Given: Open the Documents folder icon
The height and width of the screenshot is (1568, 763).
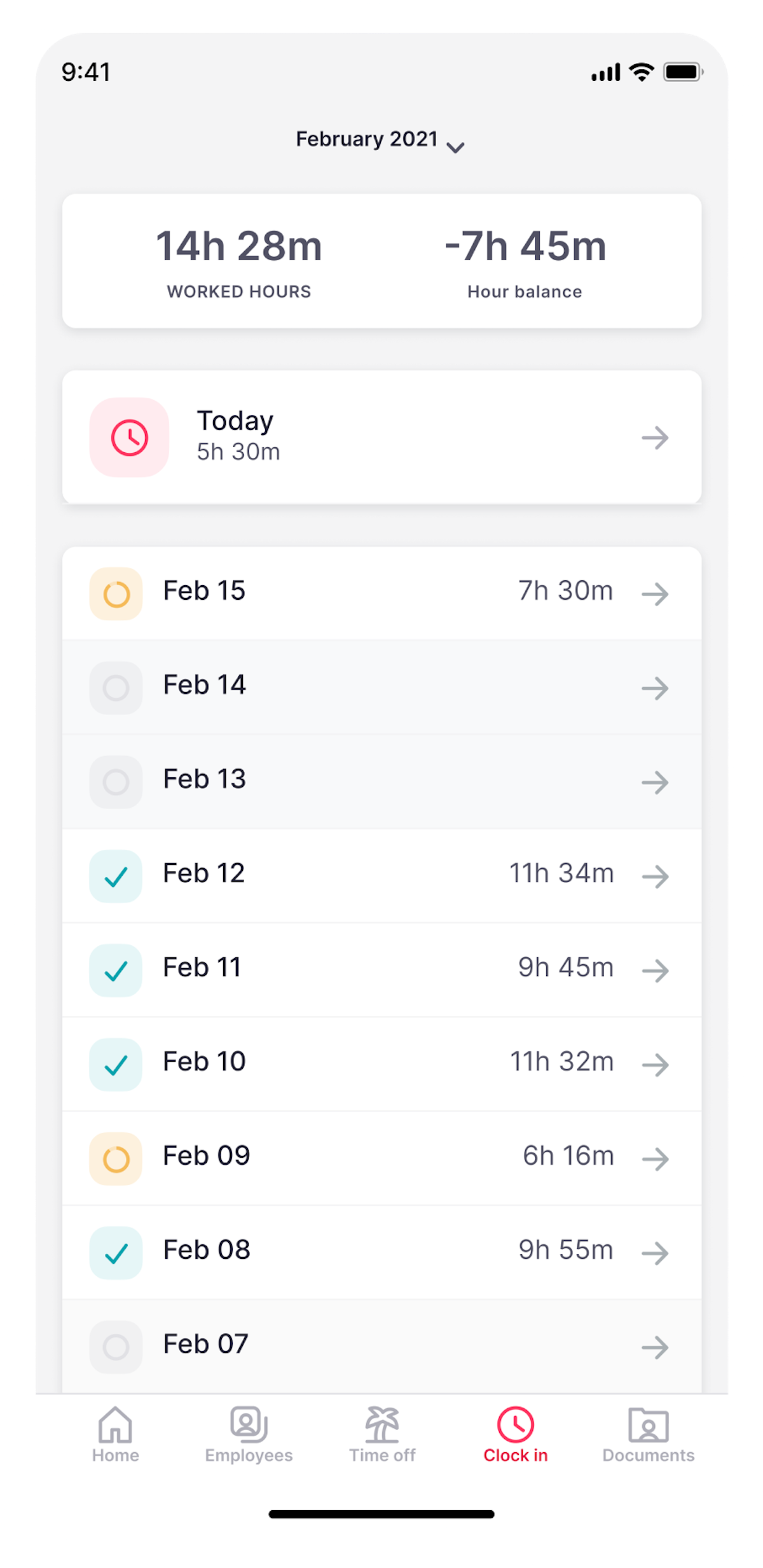Looking at the screenshot, I should click(648, 1425).
